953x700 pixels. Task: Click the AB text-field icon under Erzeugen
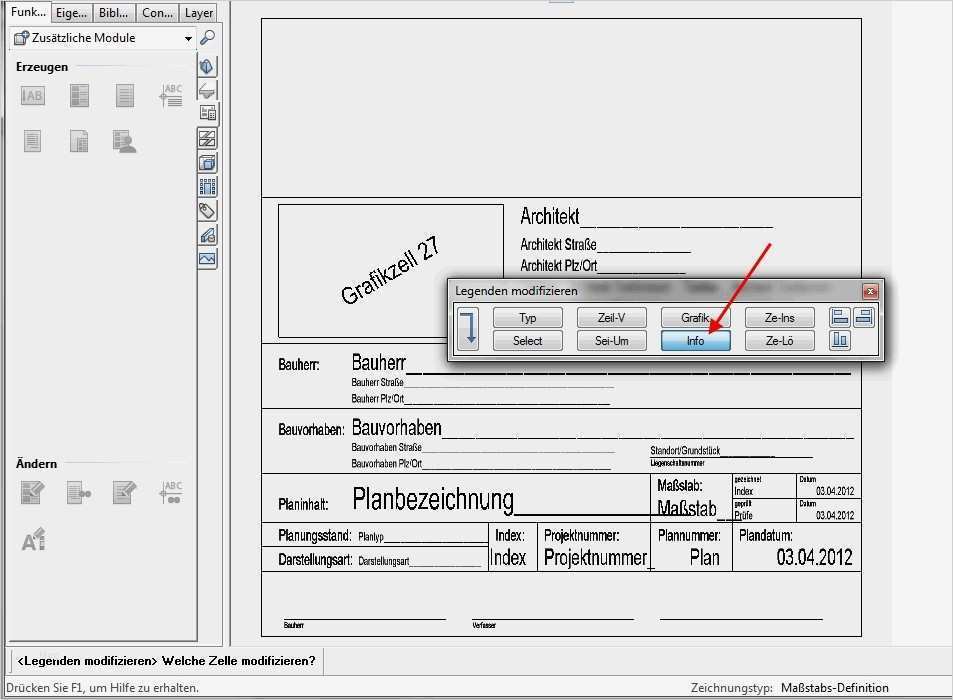(33, 95)
